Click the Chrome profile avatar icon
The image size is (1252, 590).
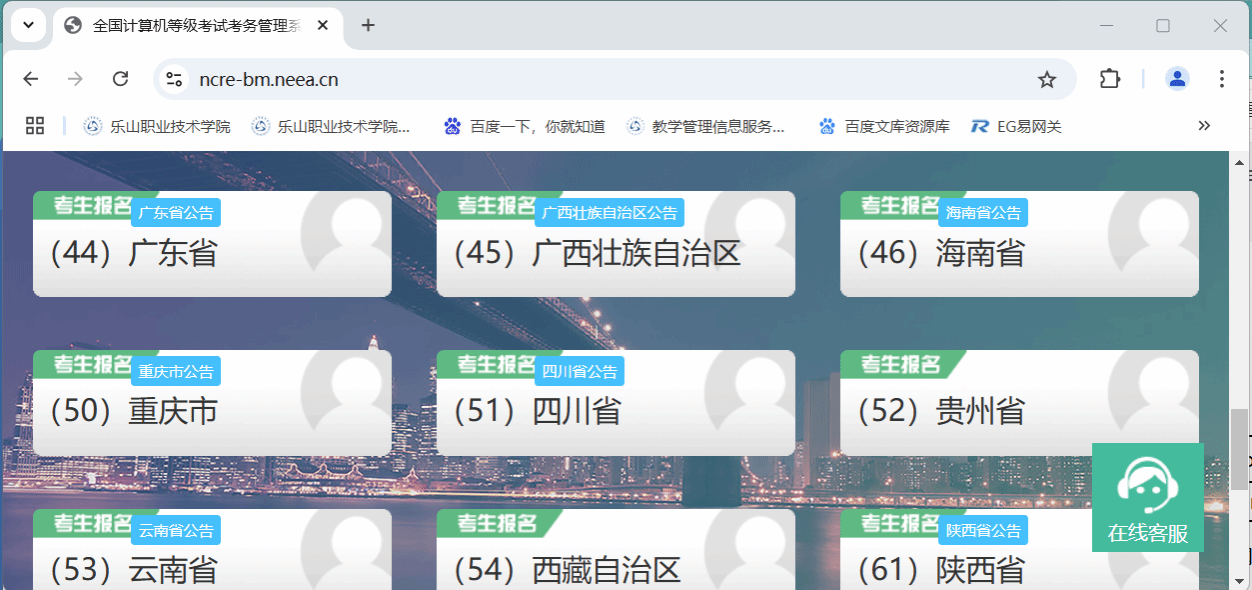pos(1177,79)
